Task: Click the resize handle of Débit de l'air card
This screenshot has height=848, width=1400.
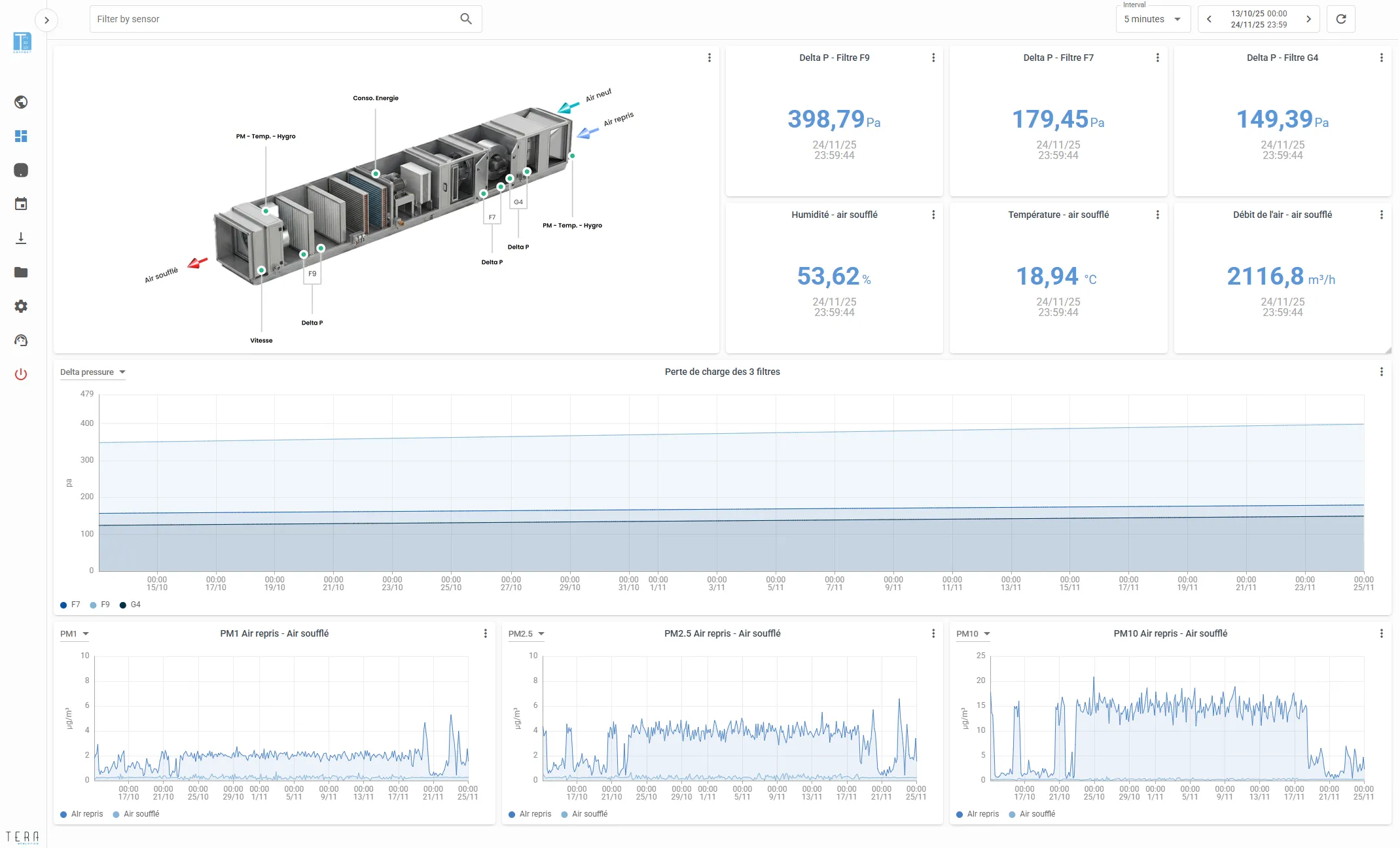Action: [1388, 350]
